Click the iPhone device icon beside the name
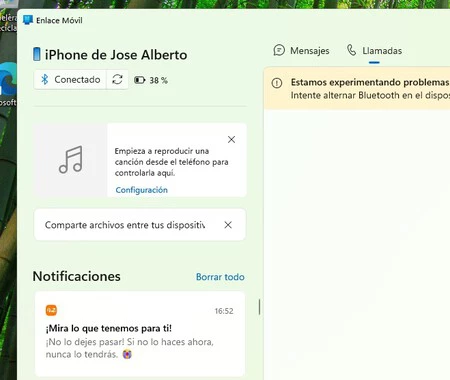450x380 pixels. point(37,54)
